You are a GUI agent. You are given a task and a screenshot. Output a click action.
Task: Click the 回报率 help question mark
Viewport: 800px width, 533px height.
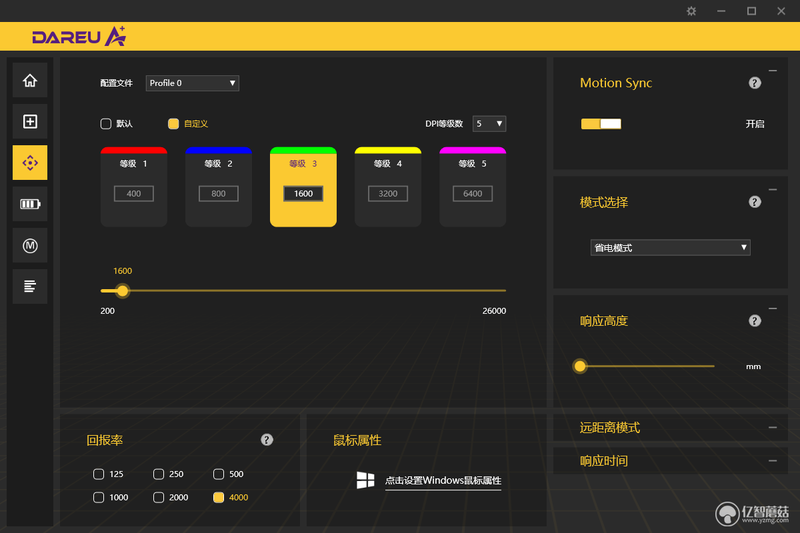267,440
